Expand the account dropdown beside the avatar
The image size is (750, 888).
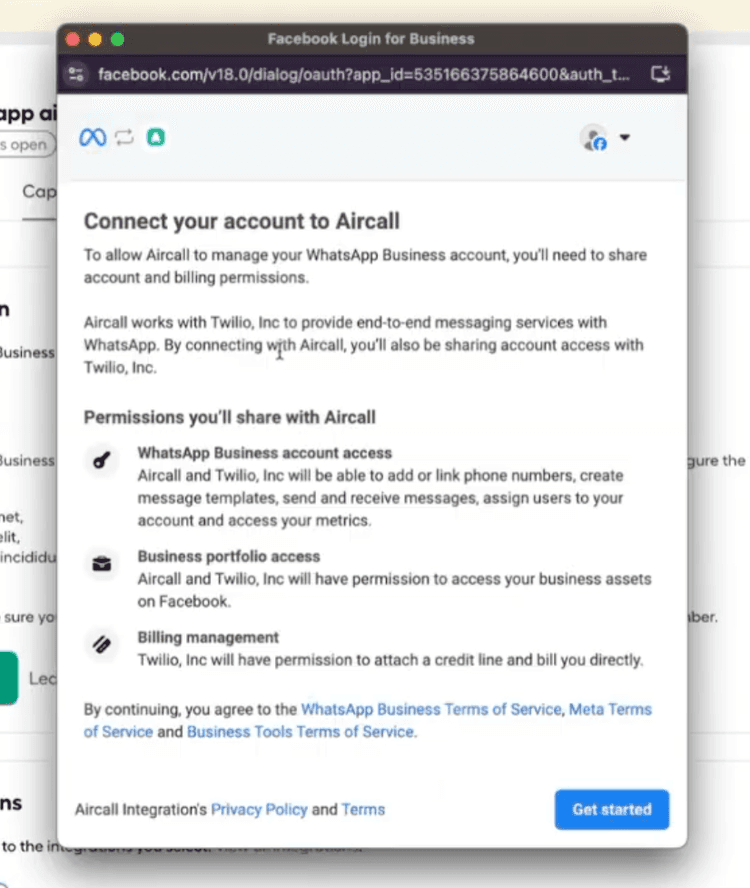tap(624, 138)
